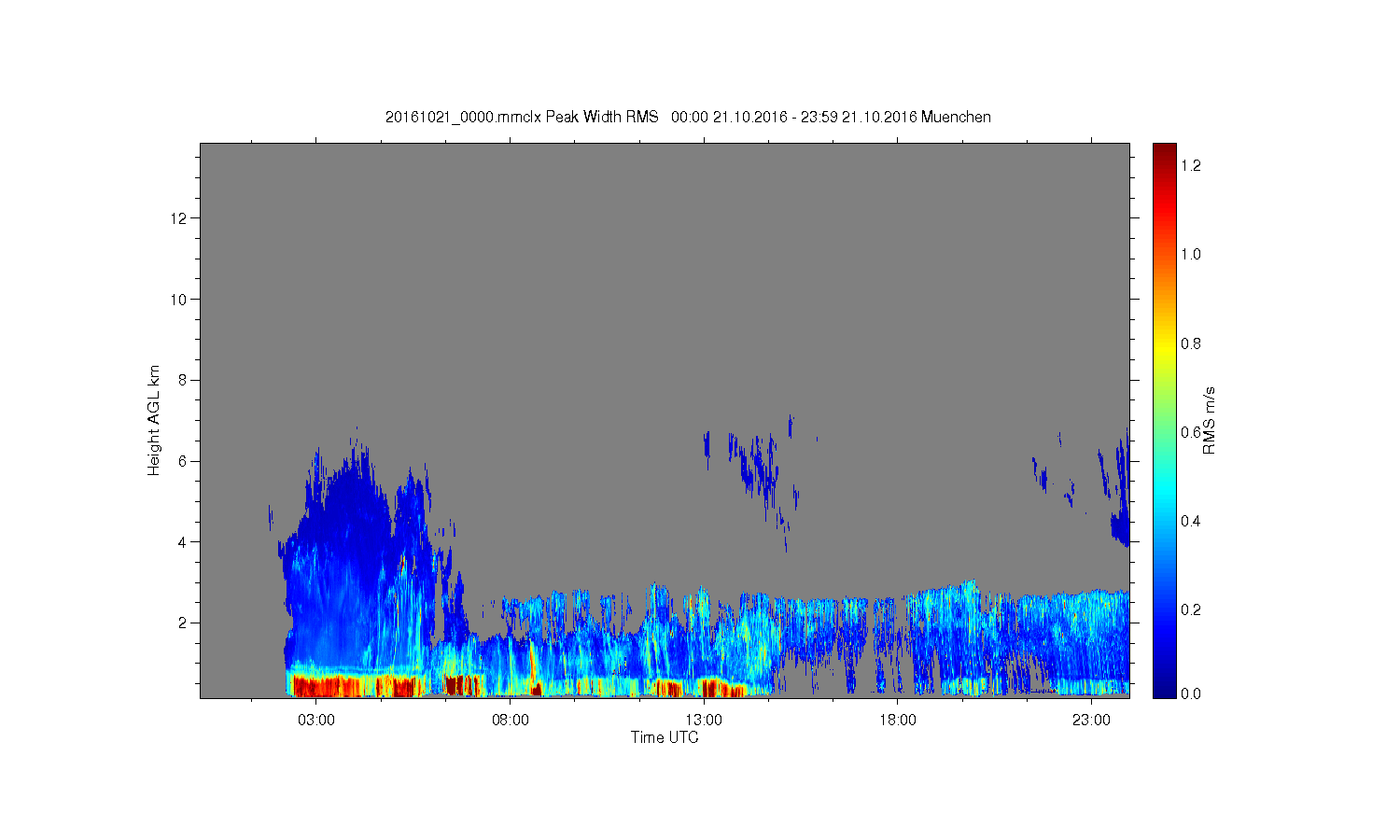Click the colorbar value '0.0'
The width and height of the screenshot is (1400, 840).
point(1191,693)
